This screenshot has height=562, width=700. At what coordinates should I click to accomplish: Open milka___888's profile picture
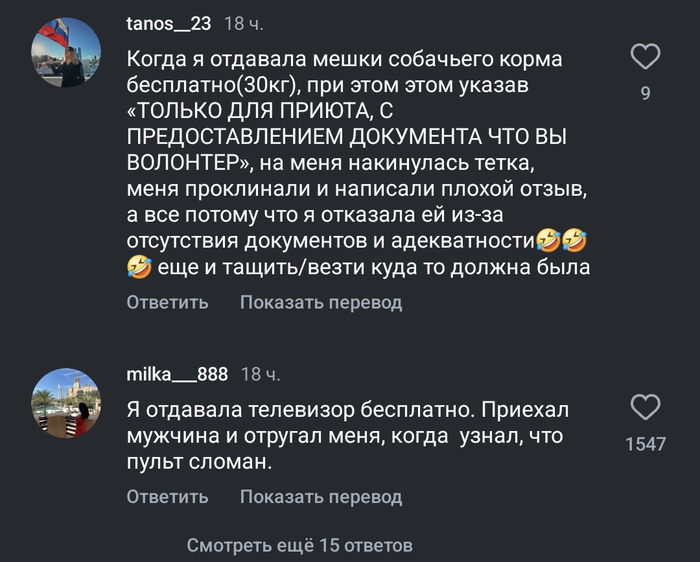(68, 402)
